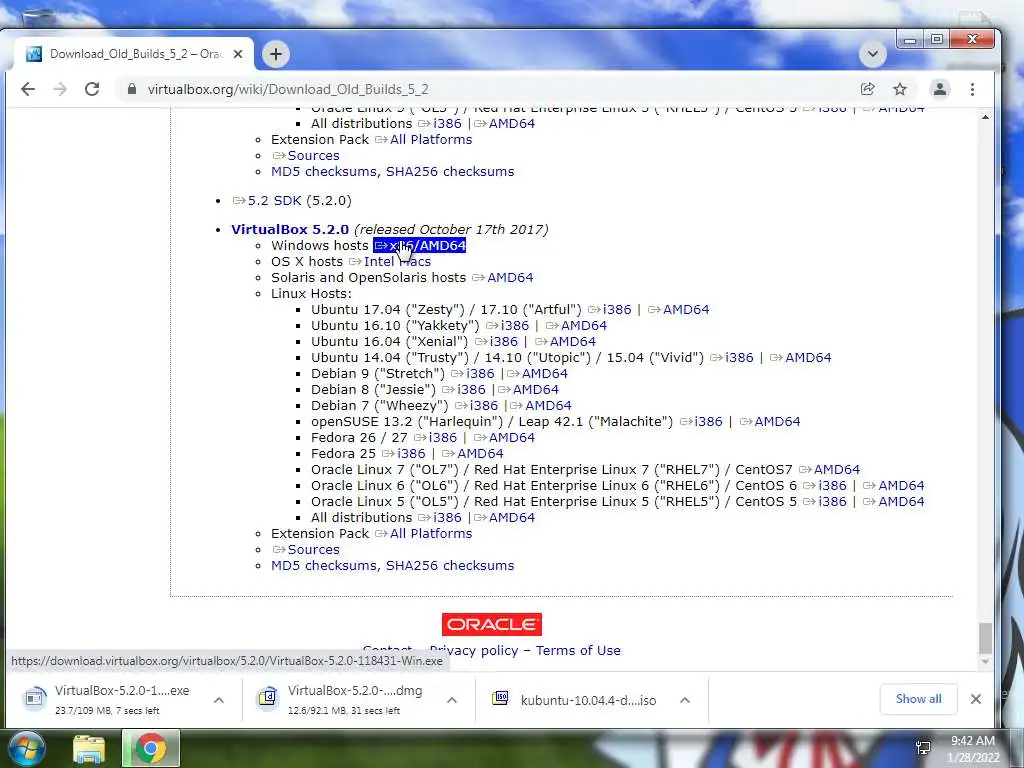The image size is (1024, 768).
Task: Download Fedora 26 / 27 AMD64 package
Action: [504, 438]
